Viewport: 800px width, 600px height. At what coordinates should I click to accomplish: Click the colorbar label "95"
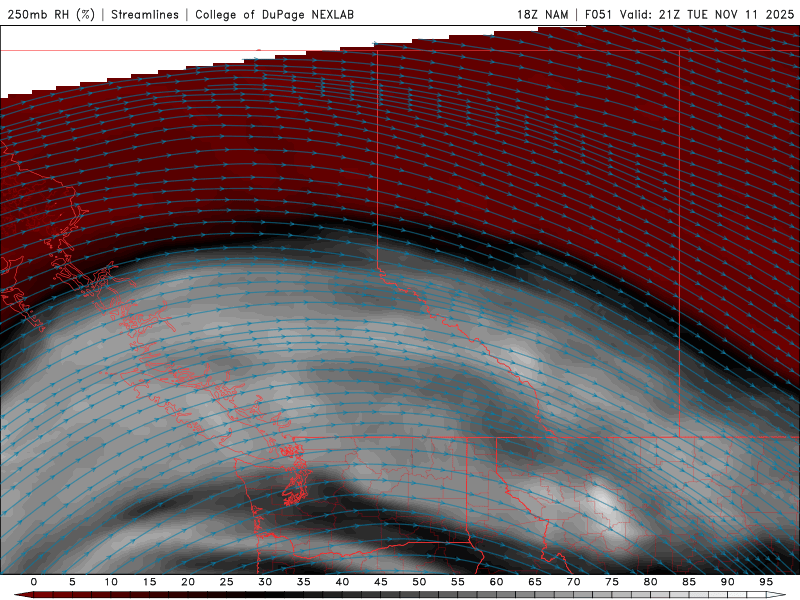(x=766, y=582)
